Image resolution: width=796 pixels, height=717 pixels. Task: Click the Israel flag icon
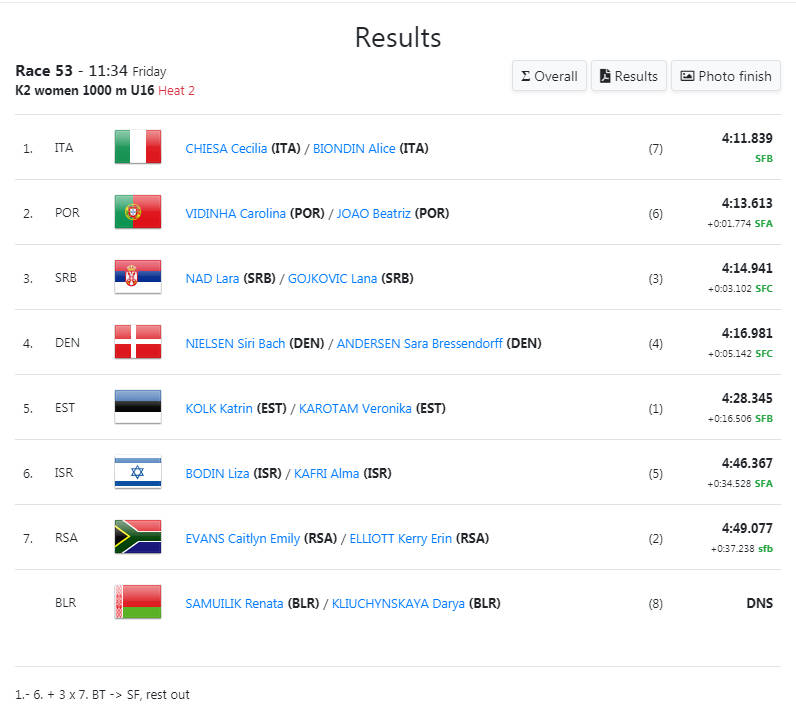coord(138,472)
